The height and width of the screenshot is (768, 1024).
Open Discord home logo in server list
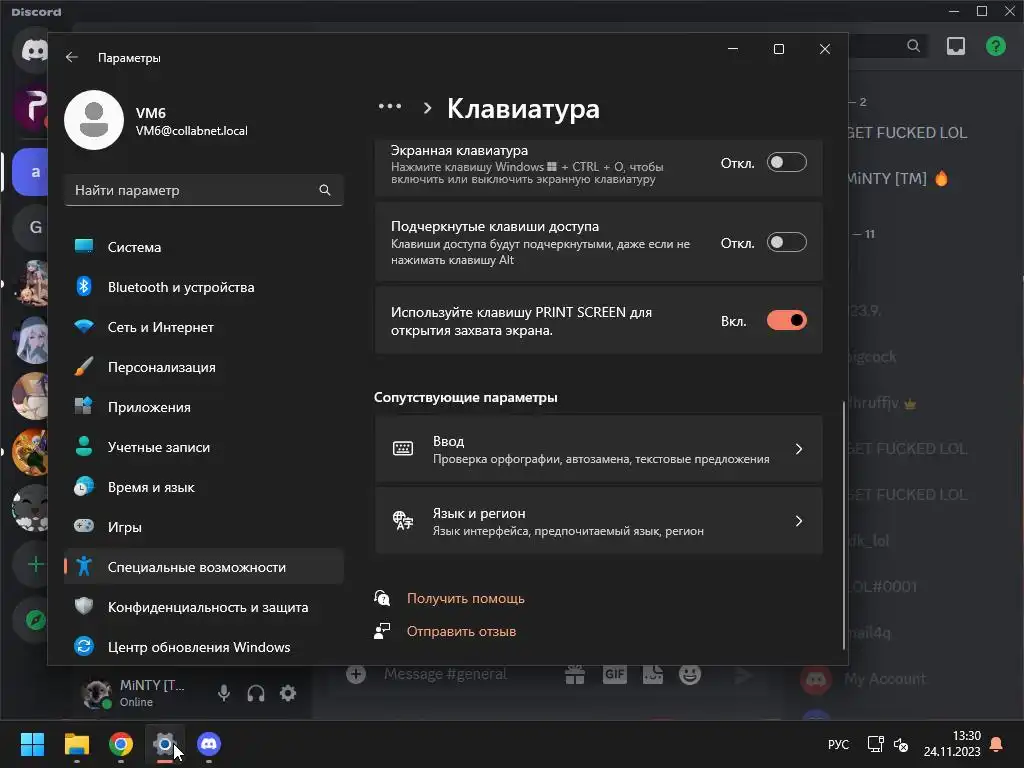click(x=32, y=50)
